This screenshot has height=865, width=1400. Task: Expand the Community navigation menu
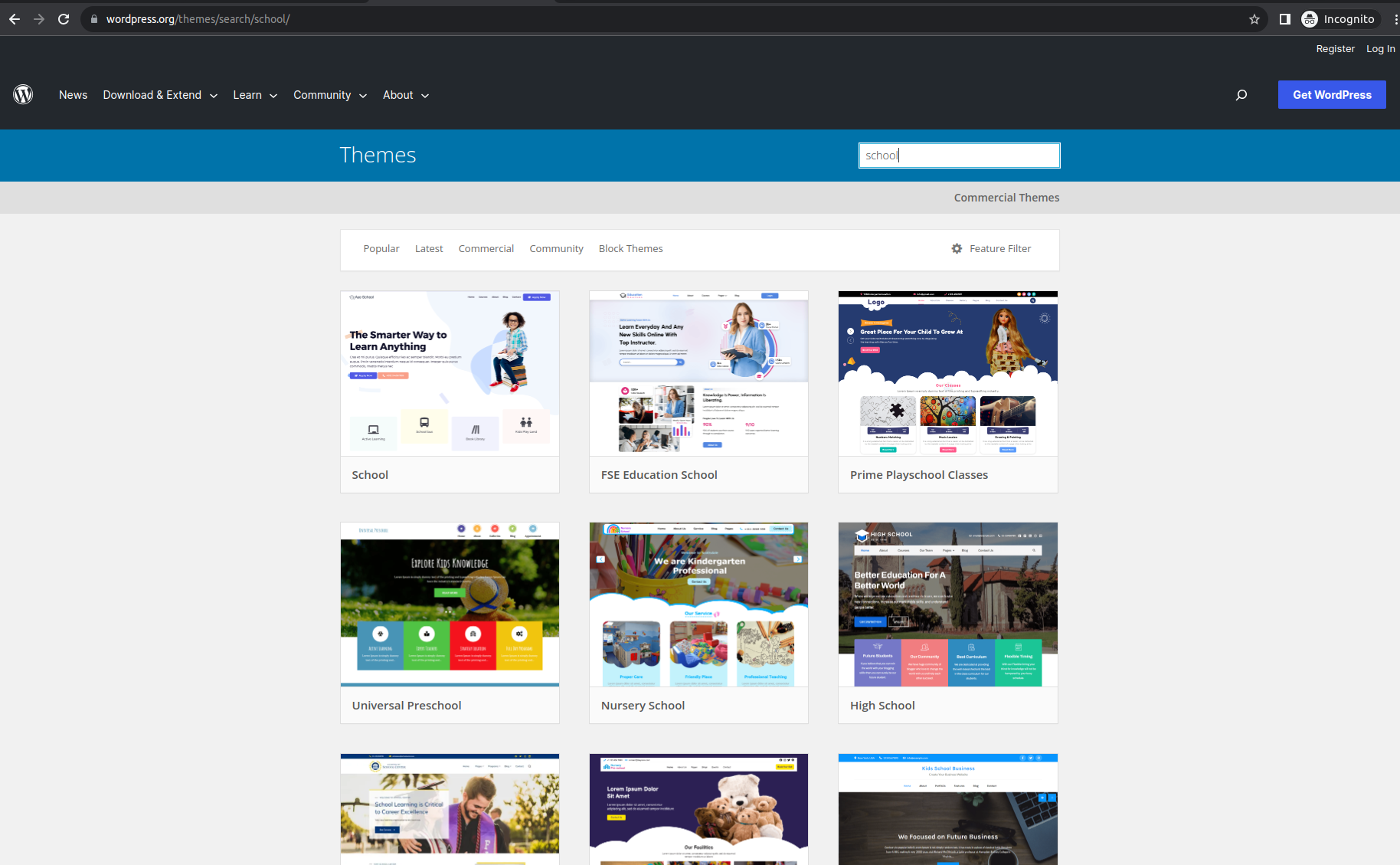coord(330,95)
